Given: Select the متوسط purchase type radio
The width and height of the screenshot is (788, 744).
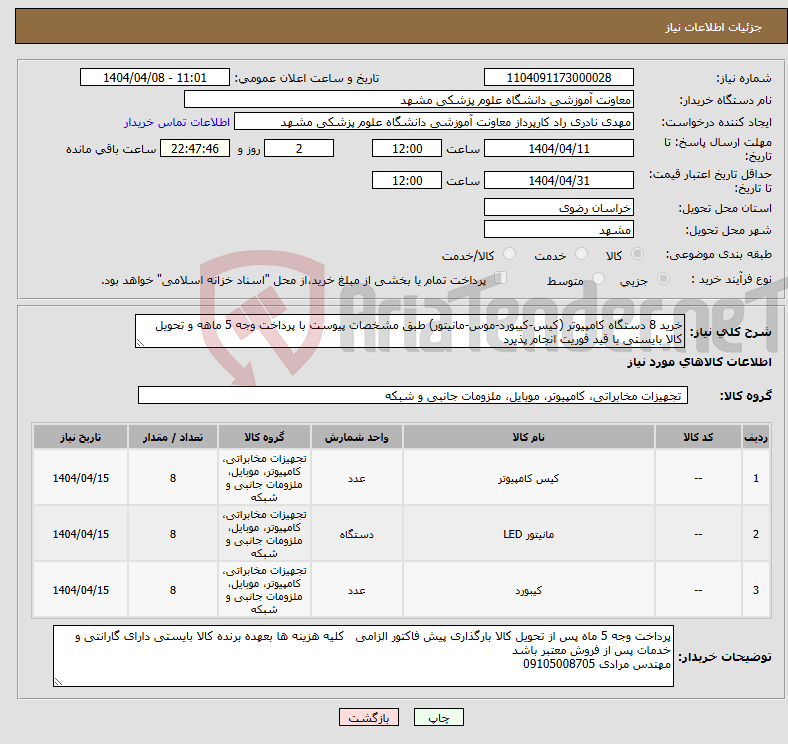Looking at the screenshot, I should [x=598, y=279].
